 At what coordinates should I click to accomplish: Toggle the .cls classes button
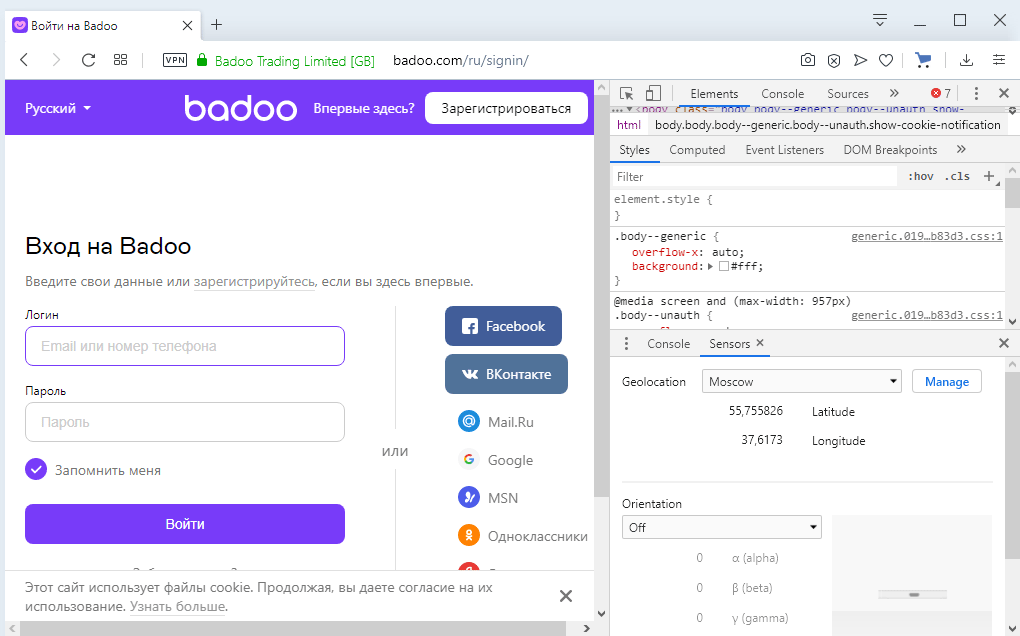point(957,176)
